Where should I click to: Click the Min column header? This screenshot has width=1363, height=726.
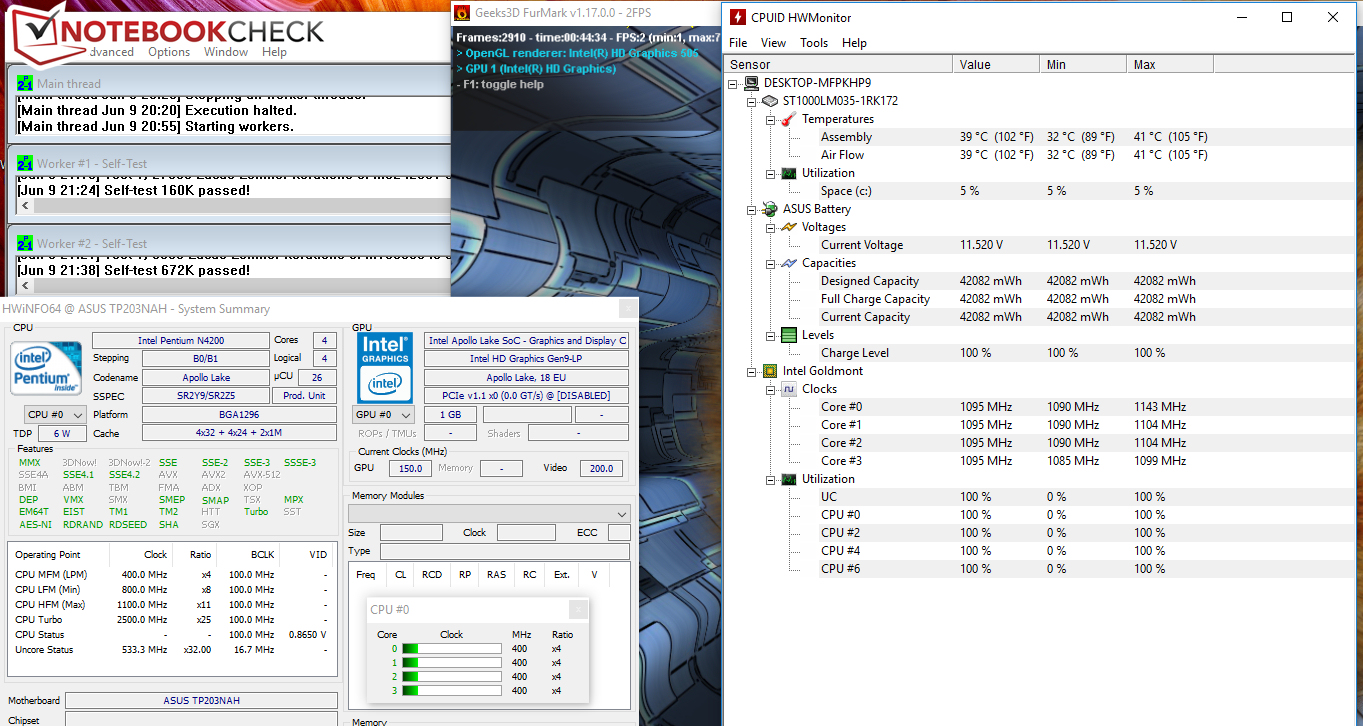1083,64
